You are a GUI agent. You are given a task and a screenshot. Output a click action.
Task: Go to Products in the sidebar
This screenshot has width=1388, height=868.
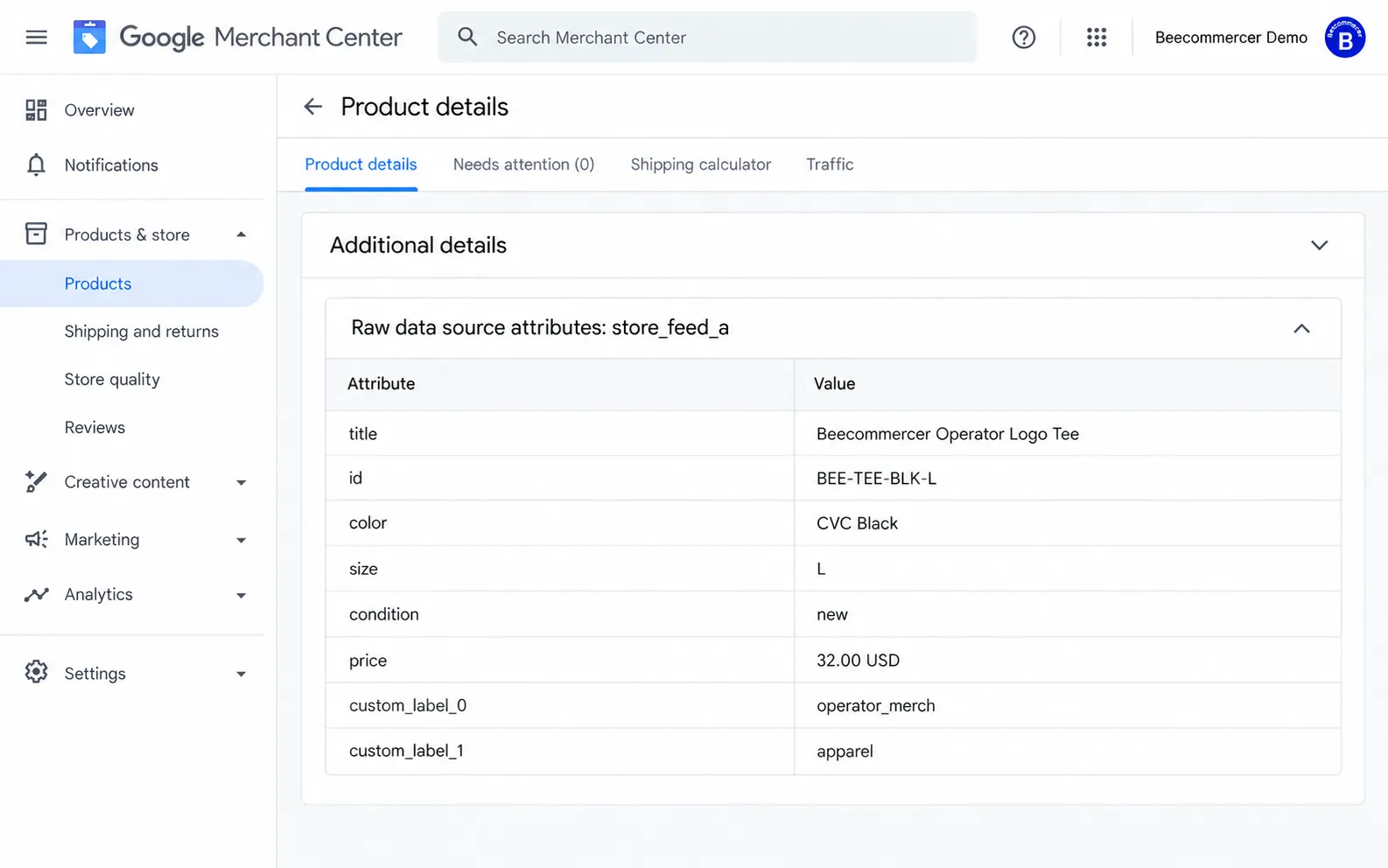(131, 283)
